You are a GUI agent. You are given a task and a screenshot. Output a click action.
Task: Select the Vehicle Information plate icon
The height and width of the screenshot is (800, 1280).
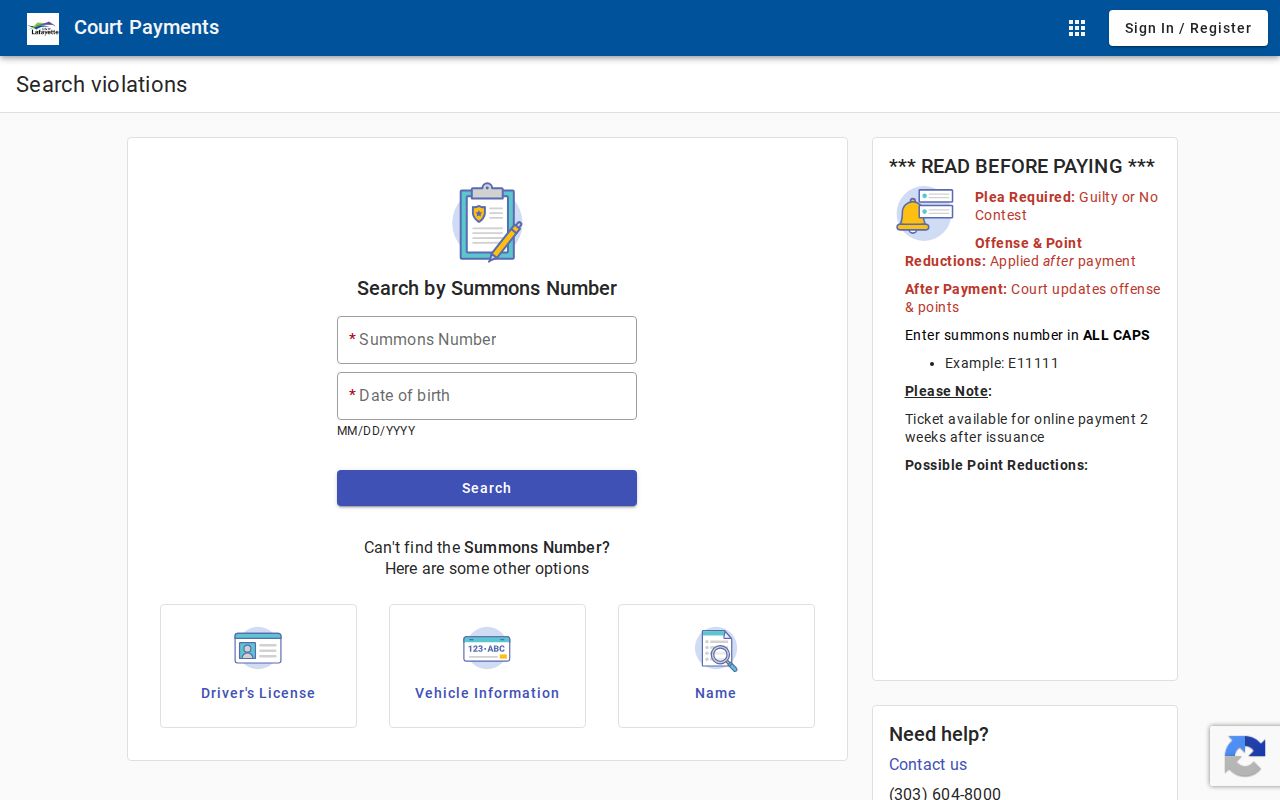(x=487, y=648)
